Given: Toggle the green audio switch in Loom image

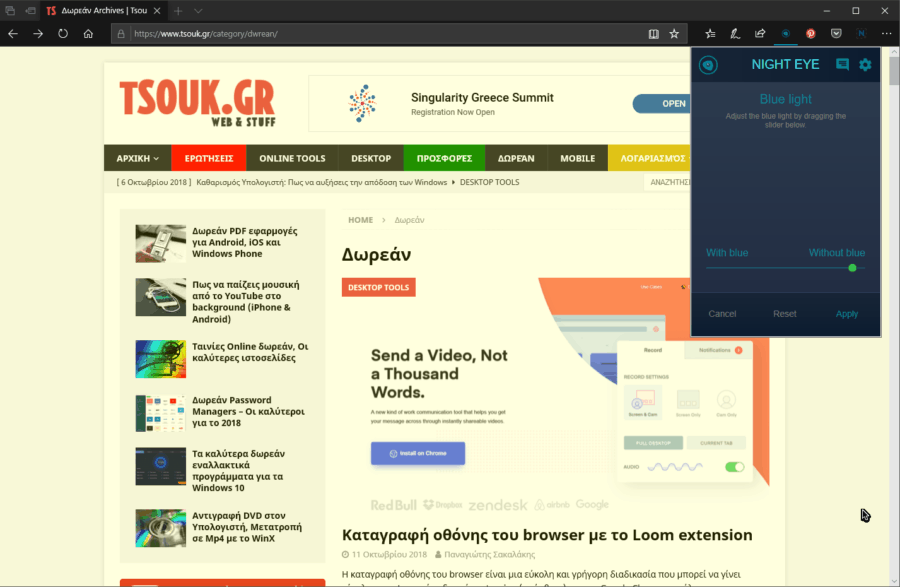Looking at the screenshot, I should (734, 466).
